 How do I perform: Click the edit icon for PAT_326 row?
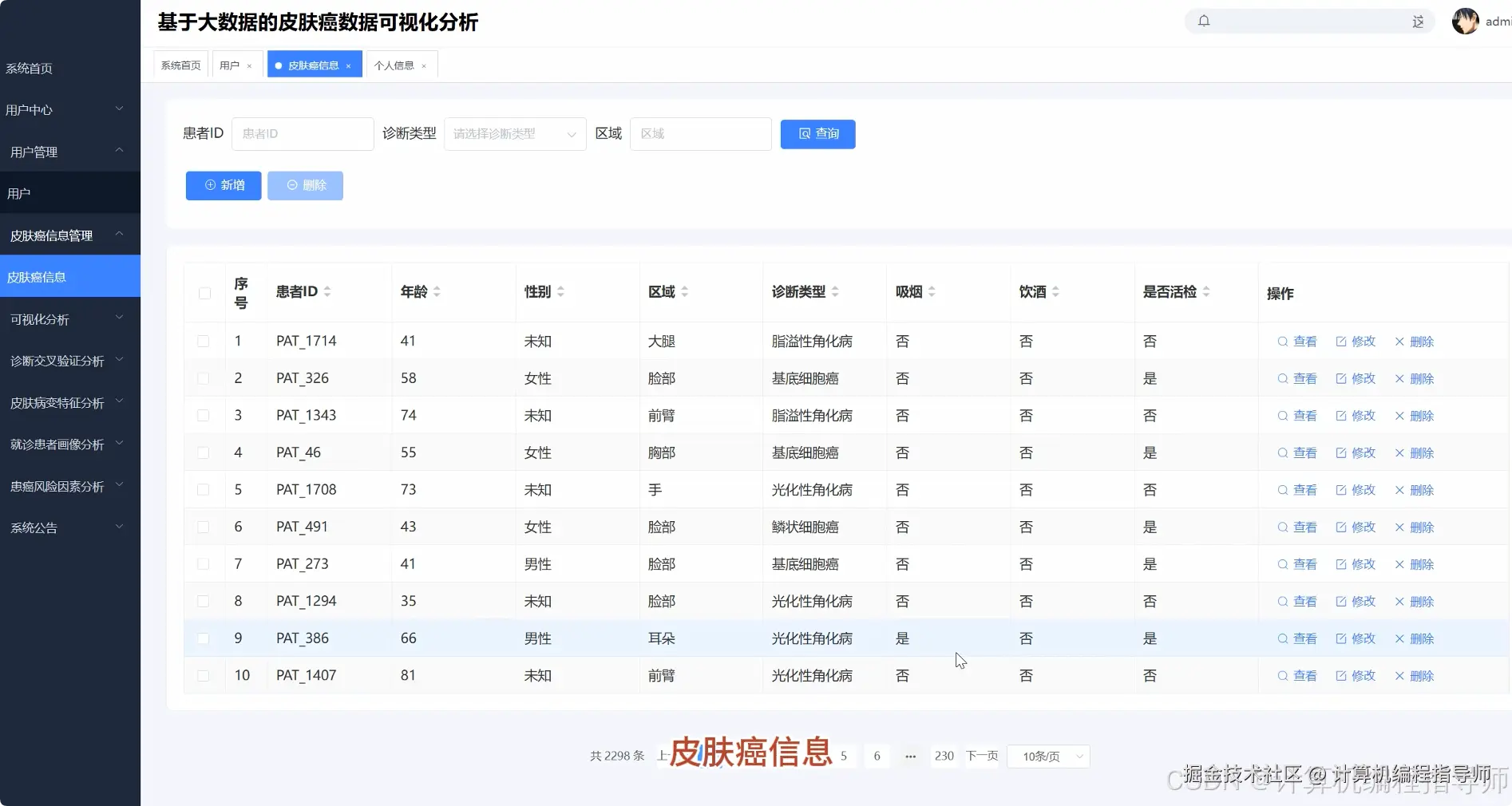[1340, 378]
